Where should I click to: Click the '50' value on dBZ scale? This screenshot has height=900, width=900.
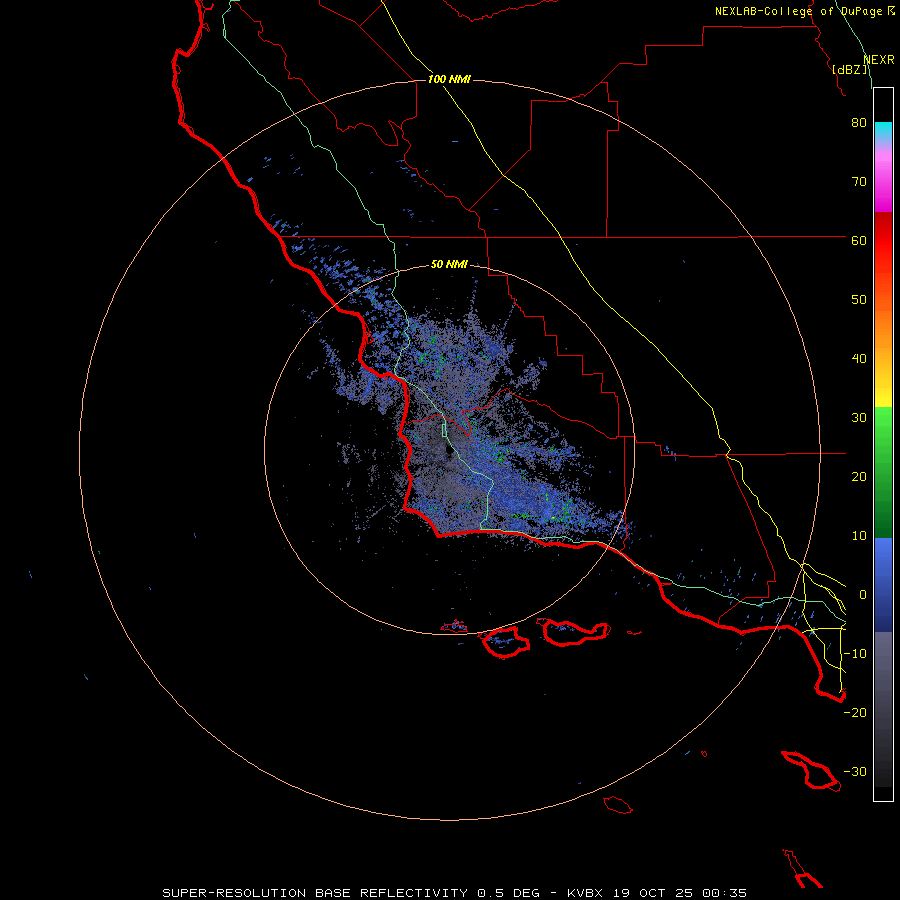(859, 300)
